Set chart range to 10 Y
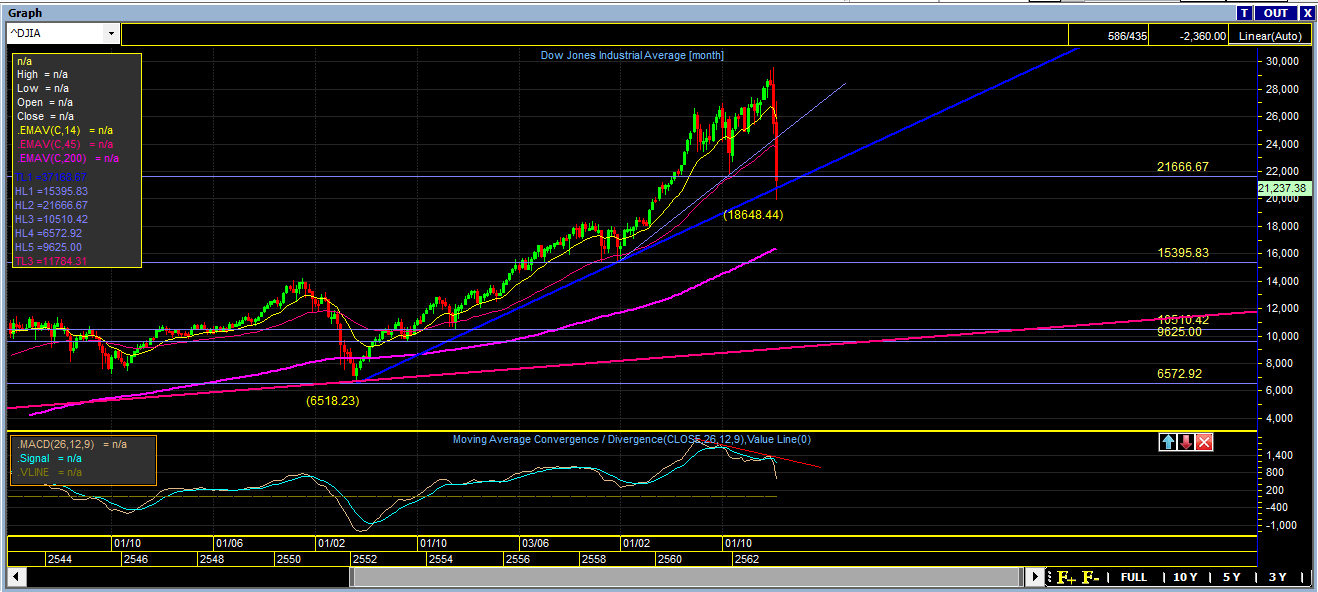Screen dimensions: 1318x592 click(1185, 577)
